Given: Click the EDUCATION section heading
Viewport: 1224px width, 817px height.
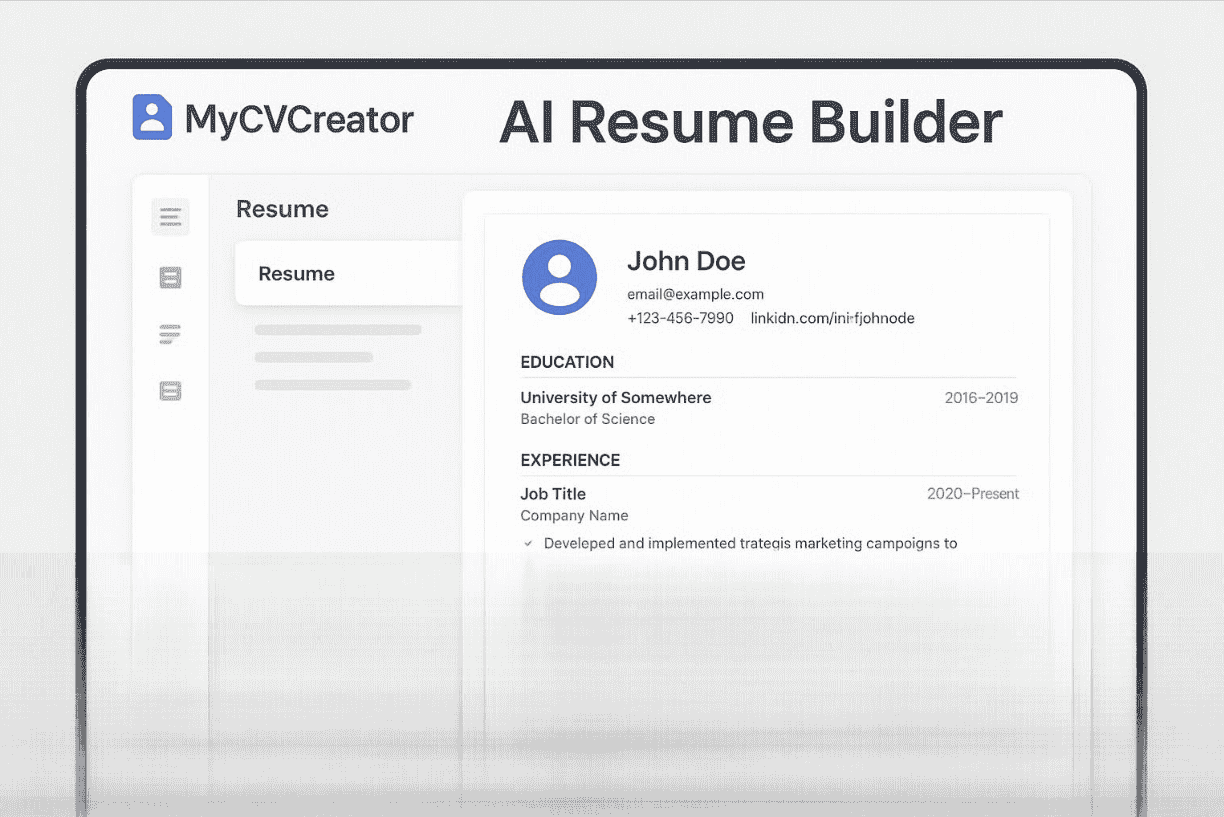Looking at the screenshot, I should click(x=567, y=362).
